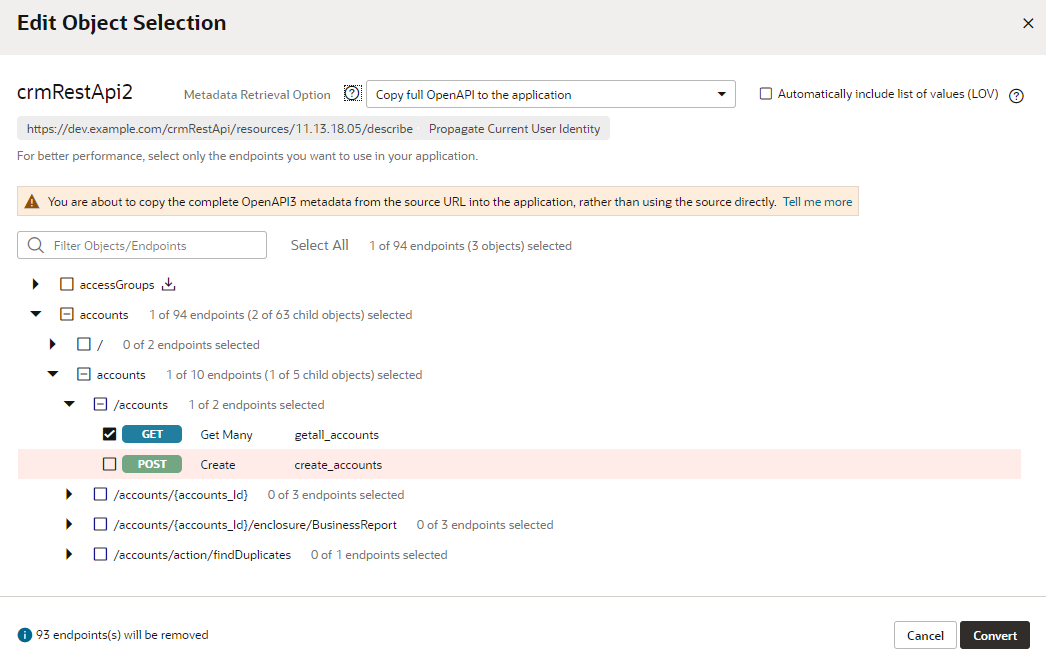
Task: Click the POST method badge
Action: pyautogui.click(x=152, y=464)
